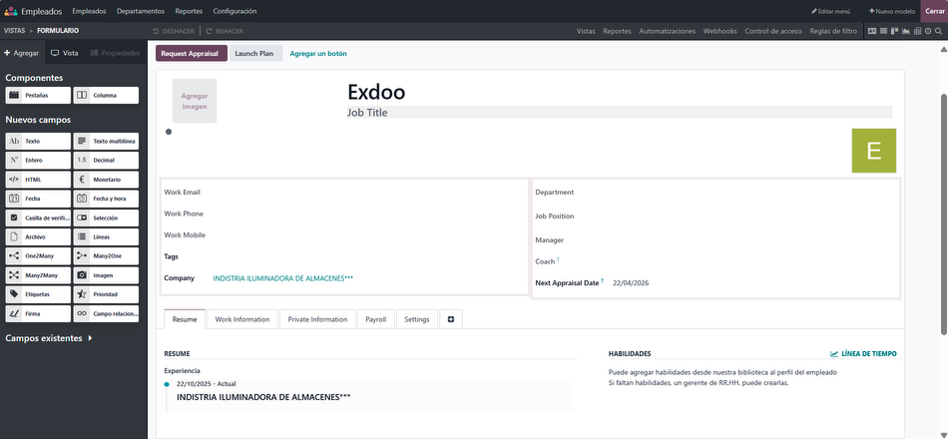Open the search view magnifier icon

938,31
